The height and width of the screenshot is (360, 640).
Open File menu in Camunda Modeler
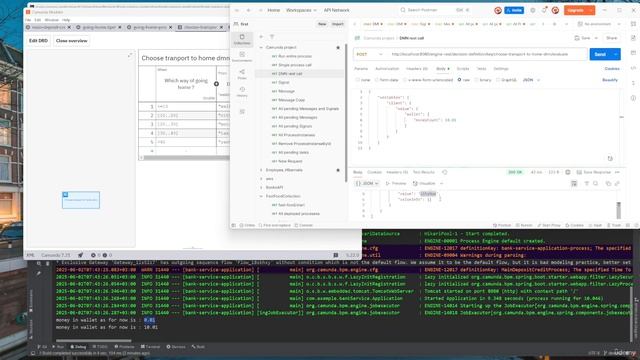[x=28, y=20]
